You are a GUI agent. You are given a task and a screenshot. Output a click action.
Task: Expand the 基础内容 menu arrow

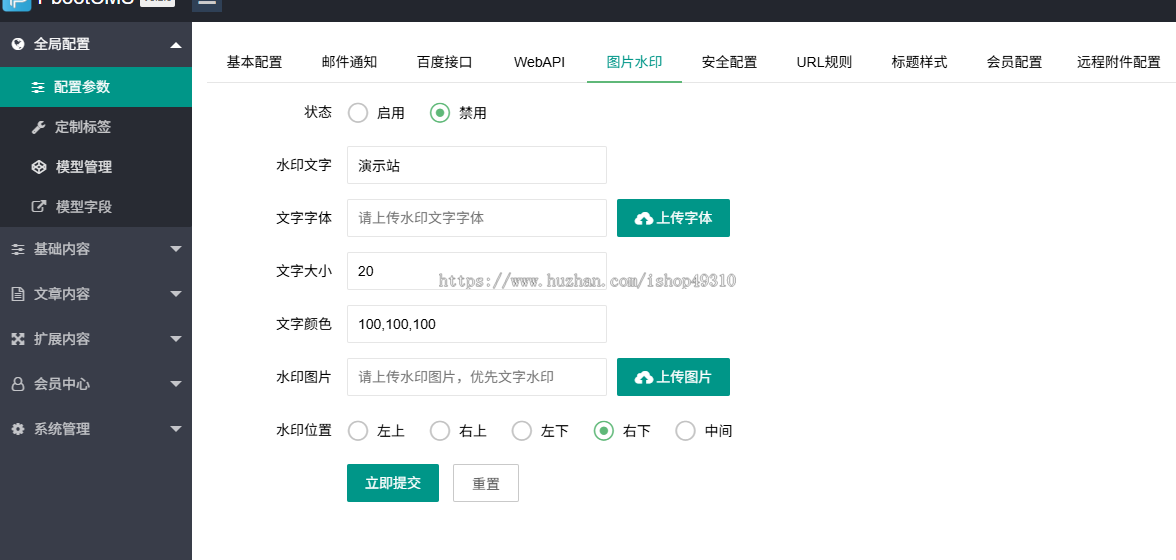[x=176, y=249]
